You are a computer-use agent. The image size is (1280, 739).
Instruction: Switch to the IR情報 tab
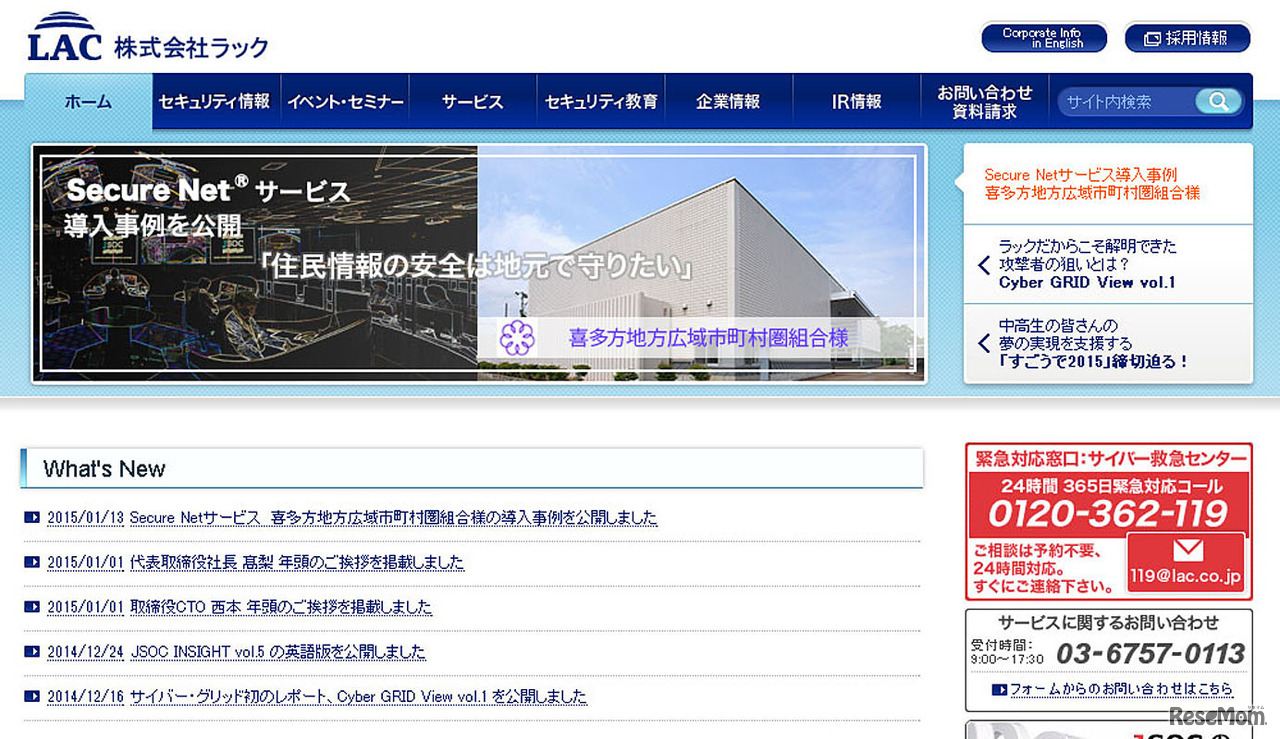click(x=857, y=100)
